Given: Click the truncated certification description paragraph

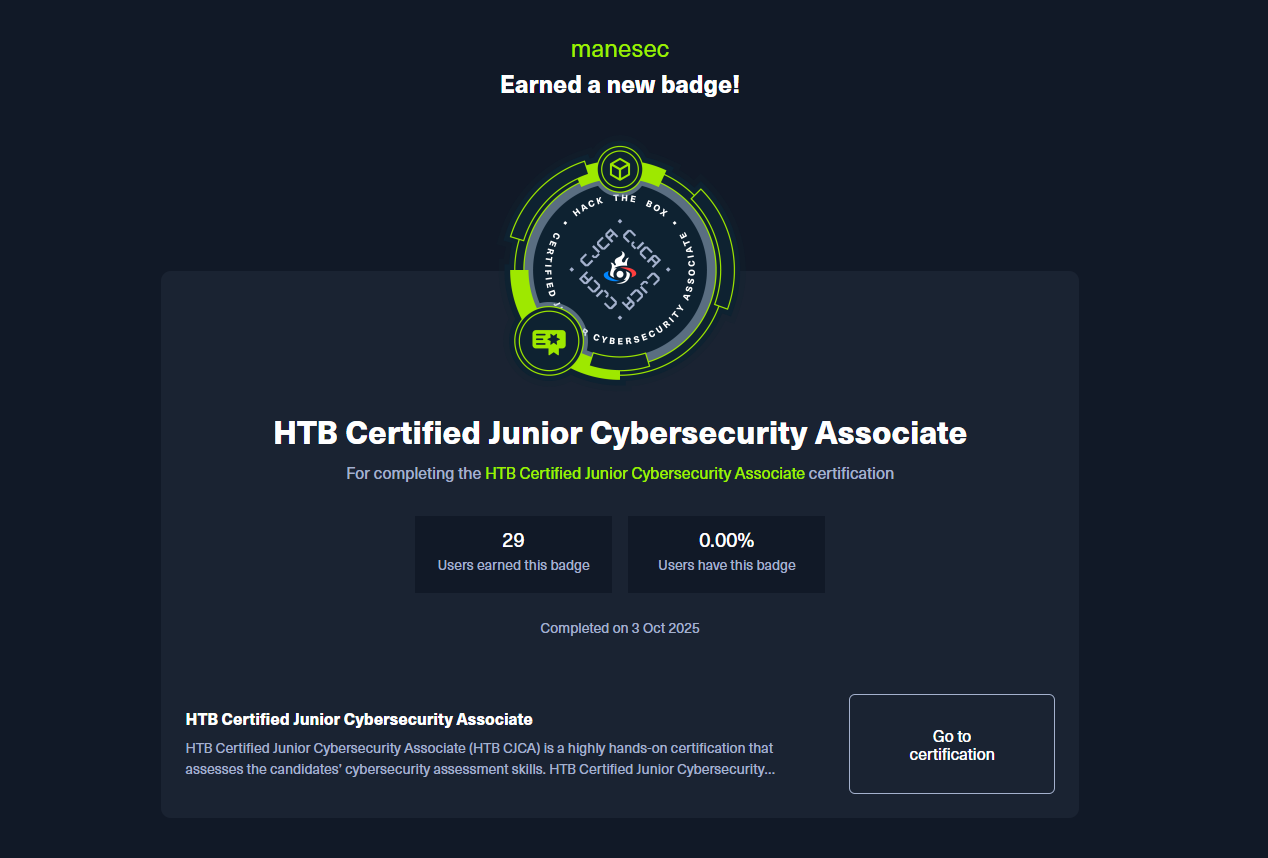Looking at the screenshot, I should pos(479,759).
